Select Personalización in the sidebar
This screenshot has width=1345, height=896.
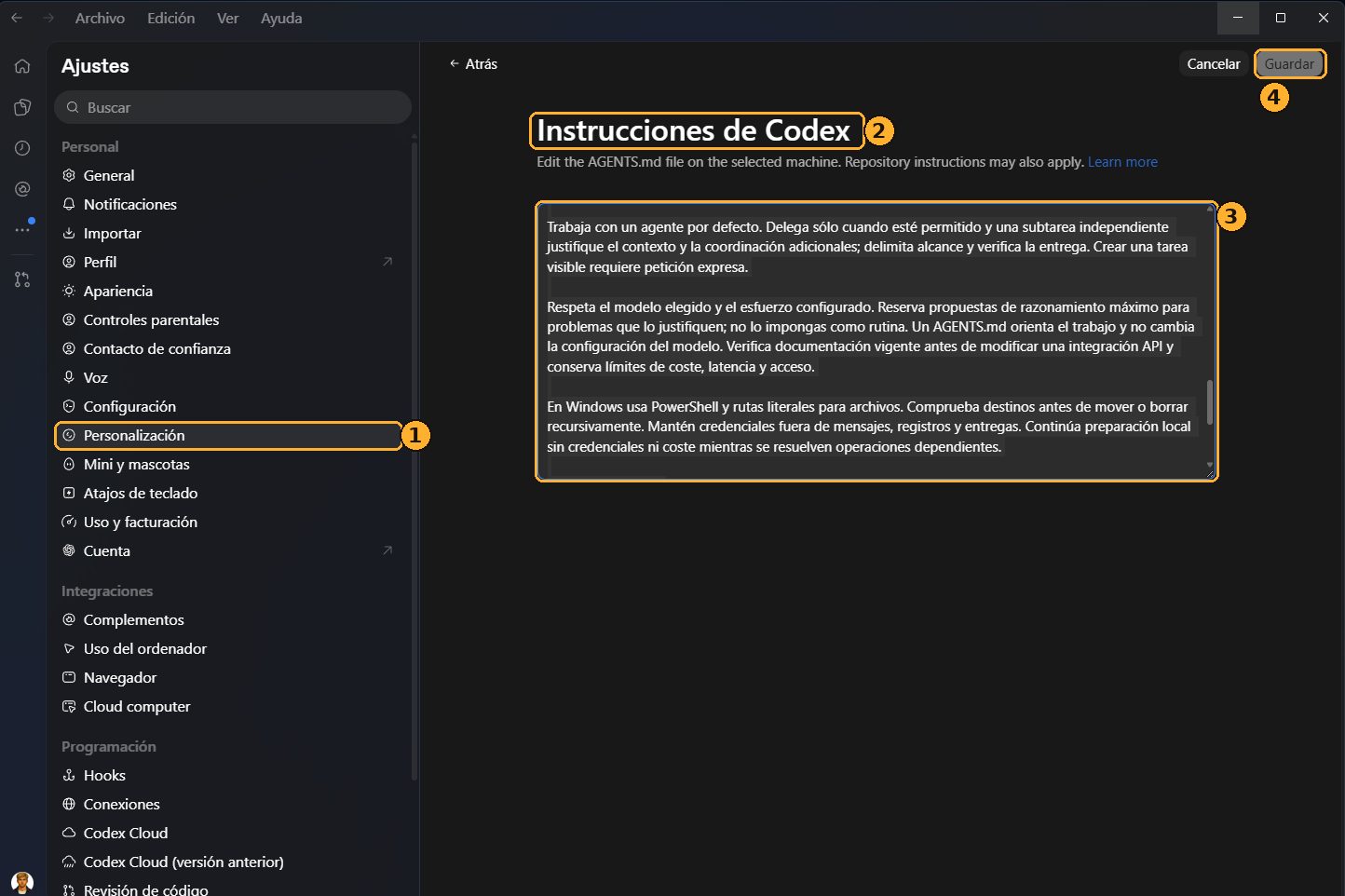(228, 435)
